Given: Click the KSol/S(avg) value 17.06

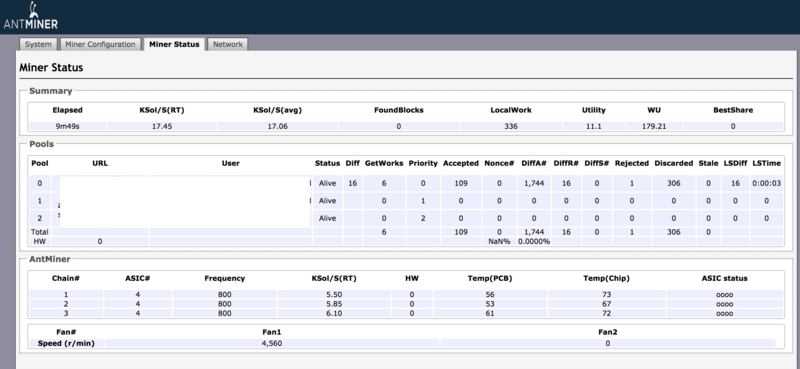Looking at the screenshot, I should 277,126.
